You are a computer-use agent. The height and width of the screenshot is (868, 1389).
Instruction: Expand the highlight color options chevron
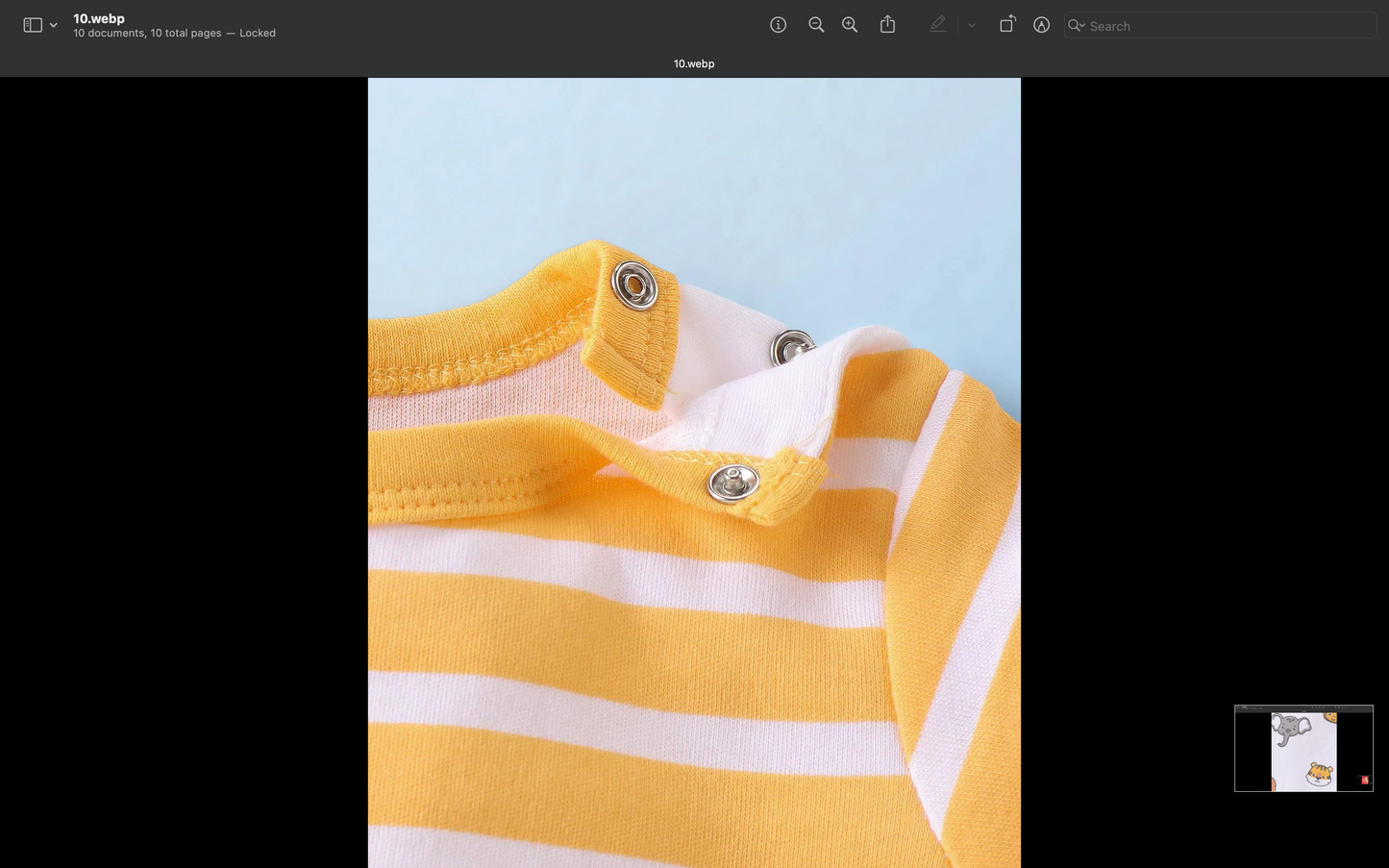pyautogui.click(x=972, y=26)
